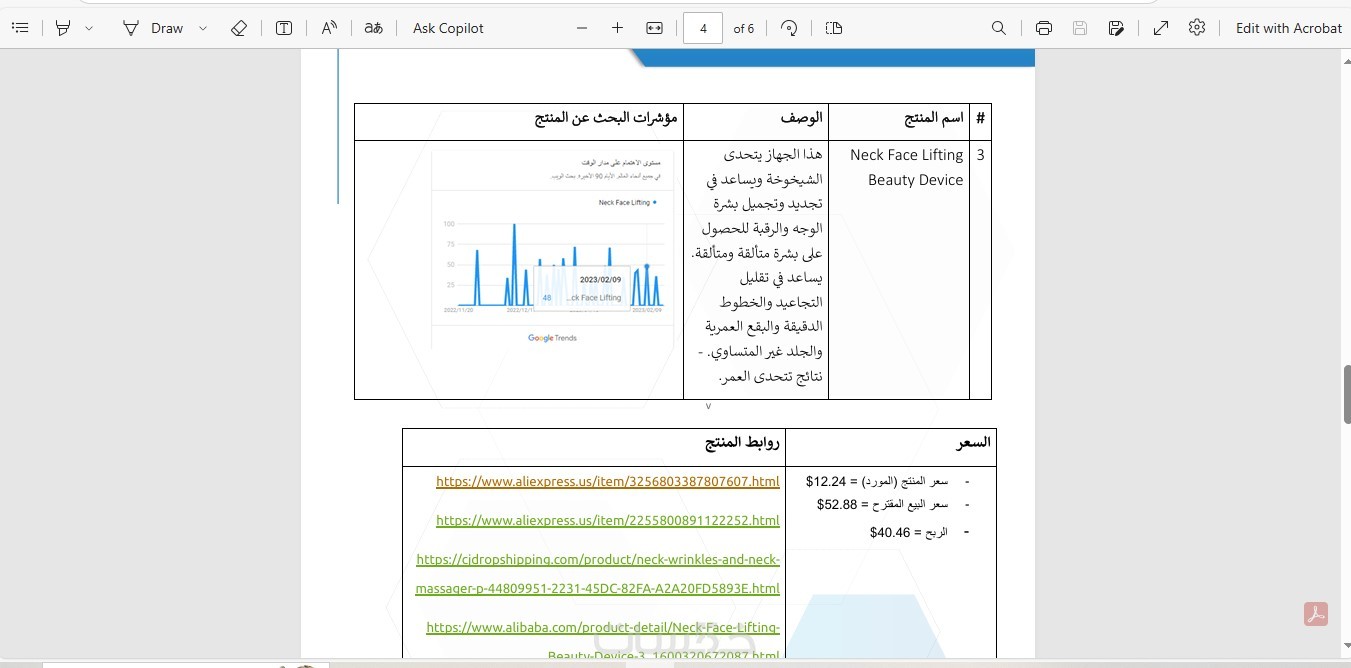Screen dimensions: 1351x668
Task: Click the Save as icon
Action: pos(1116,28)
